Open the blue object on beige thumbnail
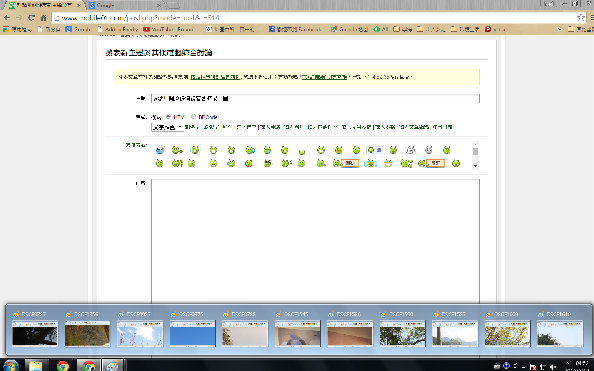This screenshot has width=594, height=371. [x=297, y=333]
